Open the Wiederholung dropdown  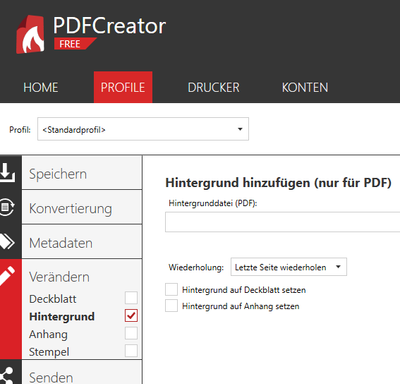click(x=289, y=267)
